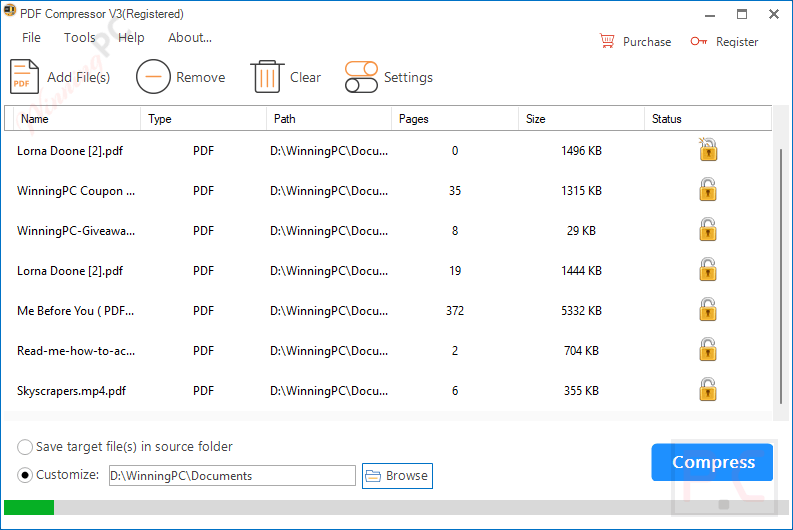
Task: Click the Register key icon
Action: click(x=698, y=41)
